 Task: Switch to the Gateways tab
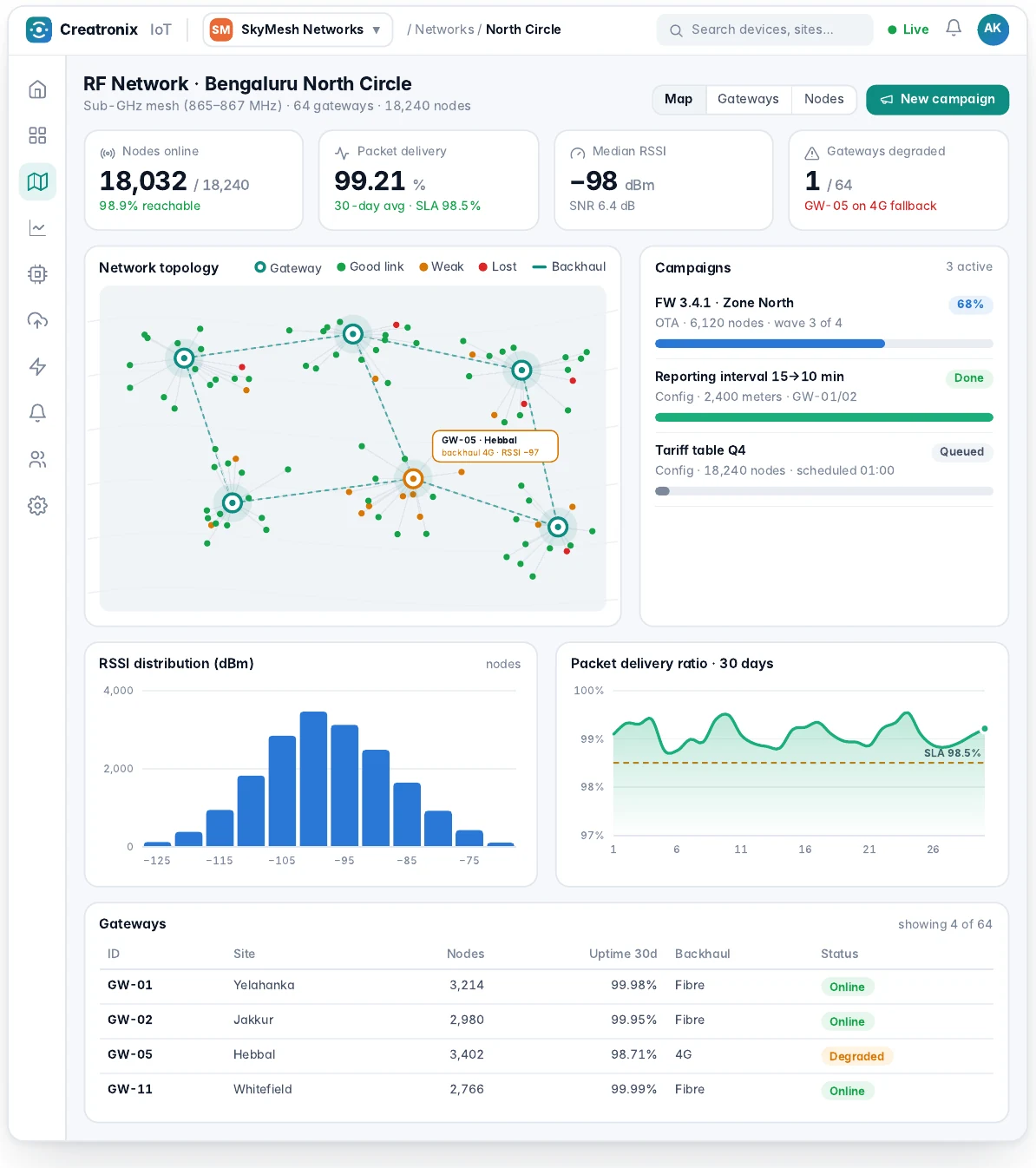click(748, 99)
